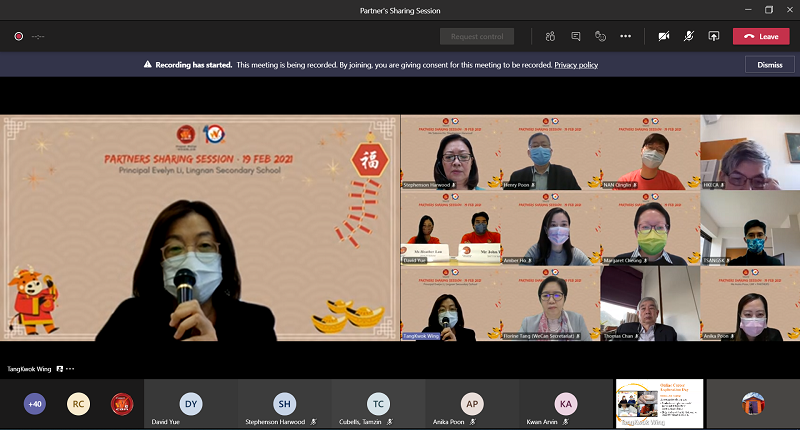Viewport: 800px width, 430px height.
Task: Click the red recording indicator
Action: (x=18, y=36)
